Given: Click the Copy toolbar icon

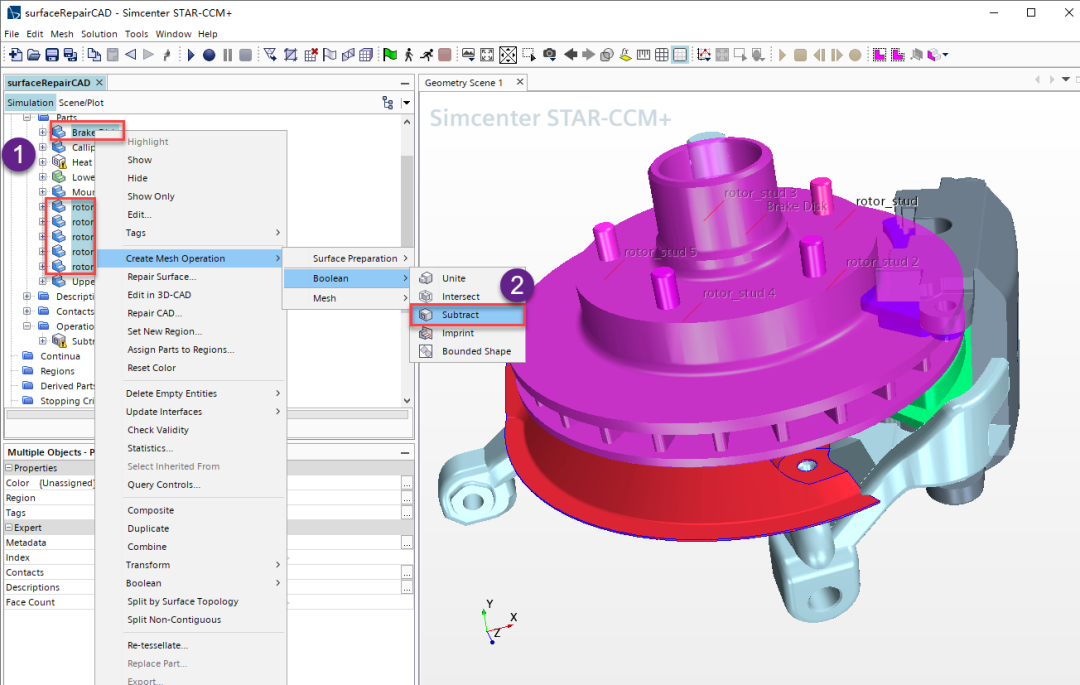Looking at the screenshot, I should pos(94,55).
